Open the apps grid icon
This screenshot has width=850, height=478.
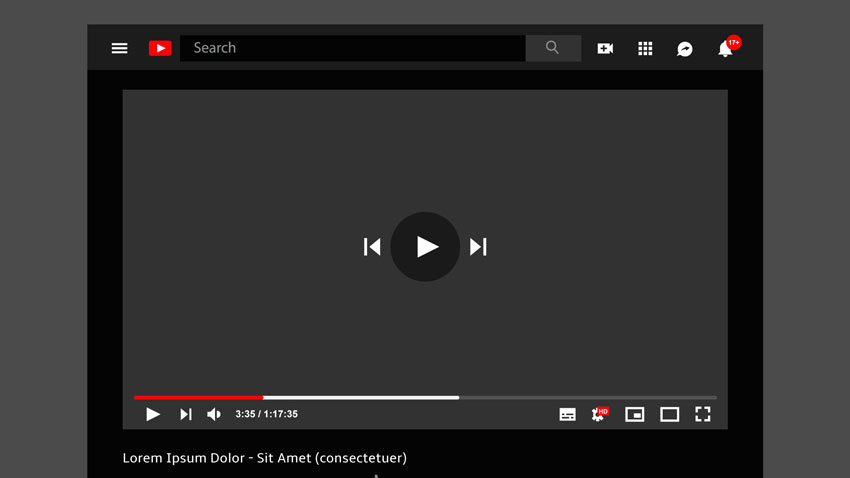tap(645, 49)
